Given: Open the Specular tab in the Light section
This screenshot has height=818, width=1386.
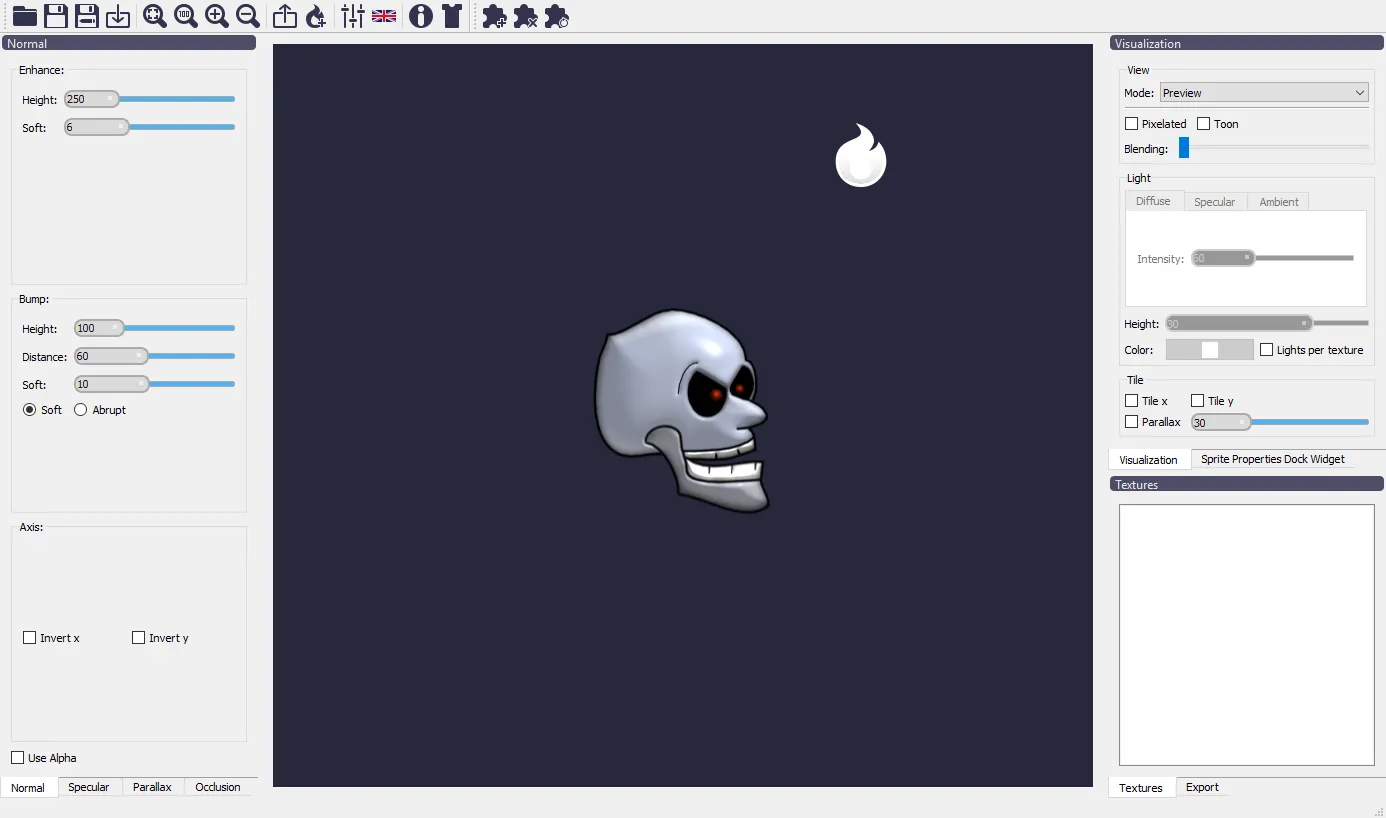Looking at the screenshot, I should 1215,202.
